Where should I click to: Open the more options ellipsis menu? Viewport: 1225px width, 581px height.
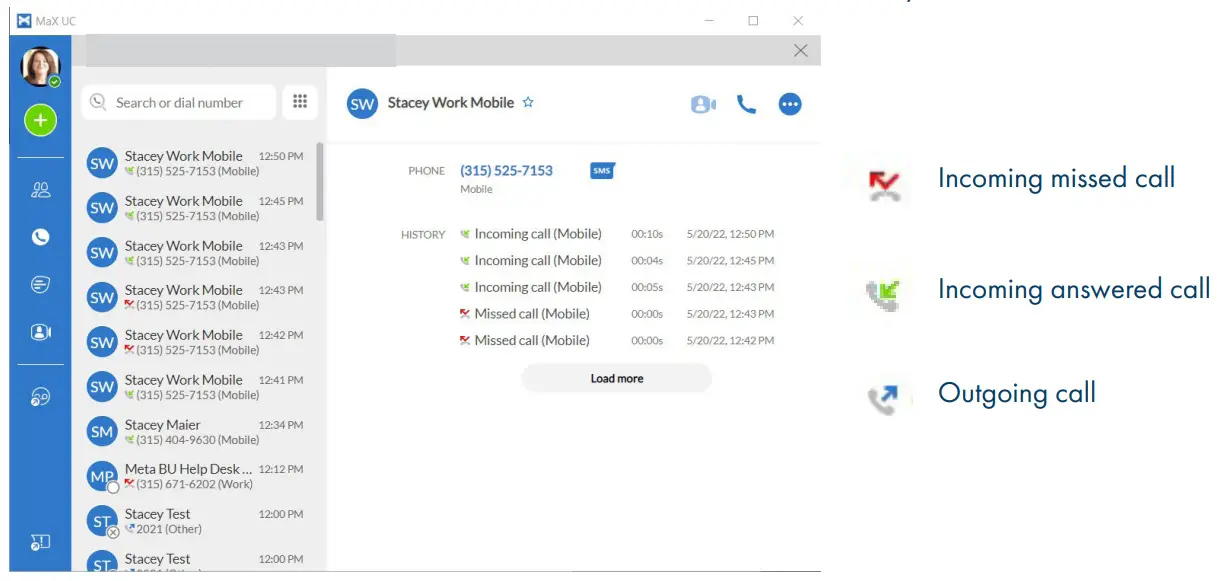point(790,103)
